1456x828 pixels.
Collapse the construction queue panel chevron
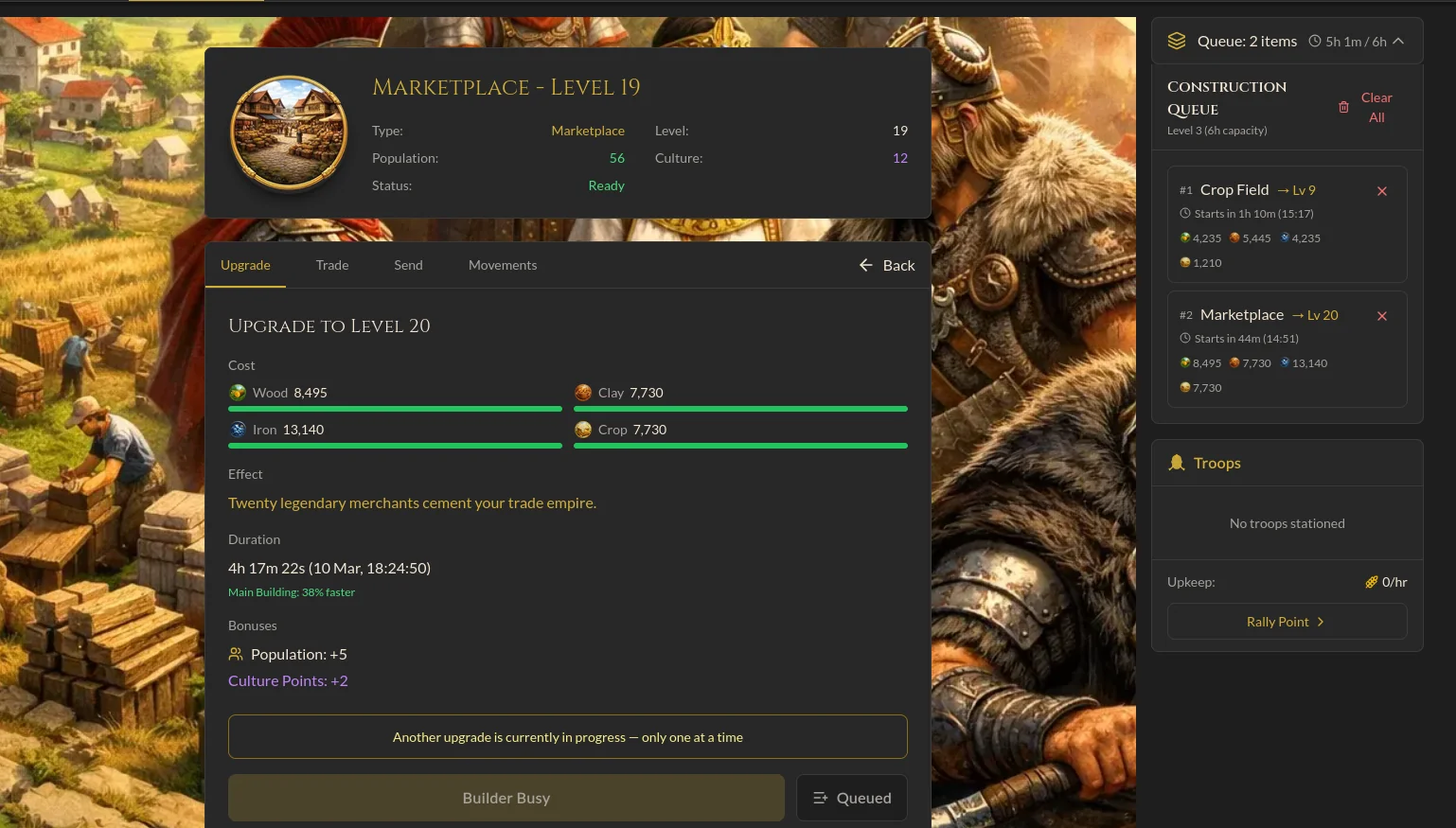click(1398, 41)
